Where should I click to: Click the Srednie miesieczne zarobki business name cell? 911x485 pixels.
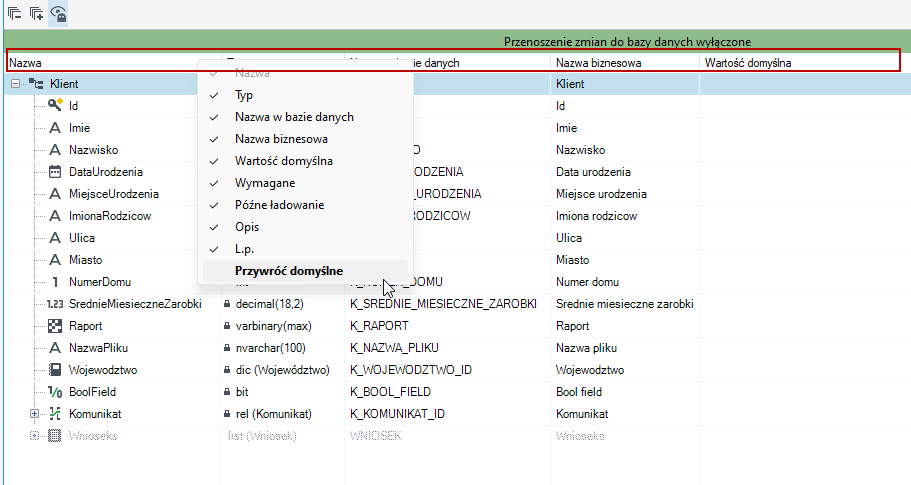pos(625,304)
